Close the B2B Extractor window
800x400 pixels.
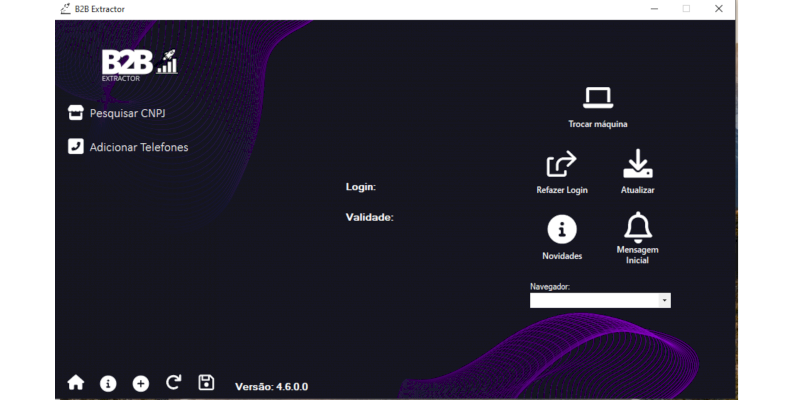coord(718,9)
